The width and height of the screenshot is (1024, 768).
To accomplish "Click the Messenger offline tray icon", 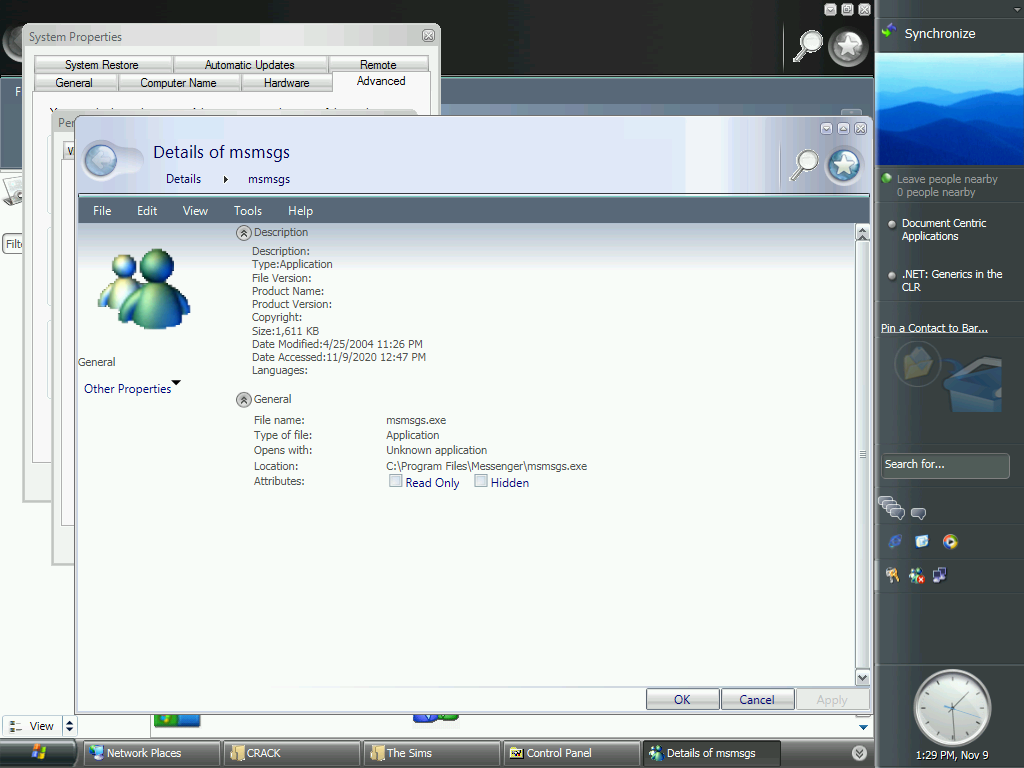I will coord(916,575).
